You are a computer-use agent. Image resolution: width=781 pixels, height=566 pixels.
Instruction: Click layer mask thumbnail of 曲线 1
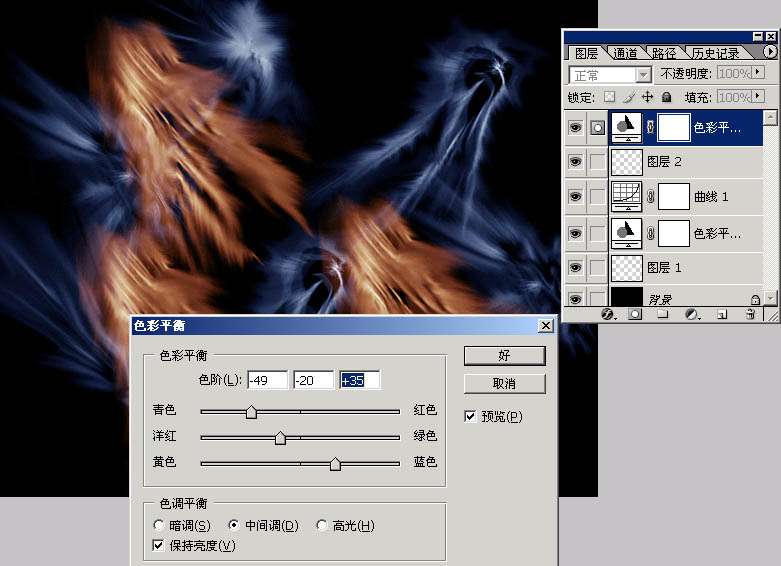coord(674,196)
